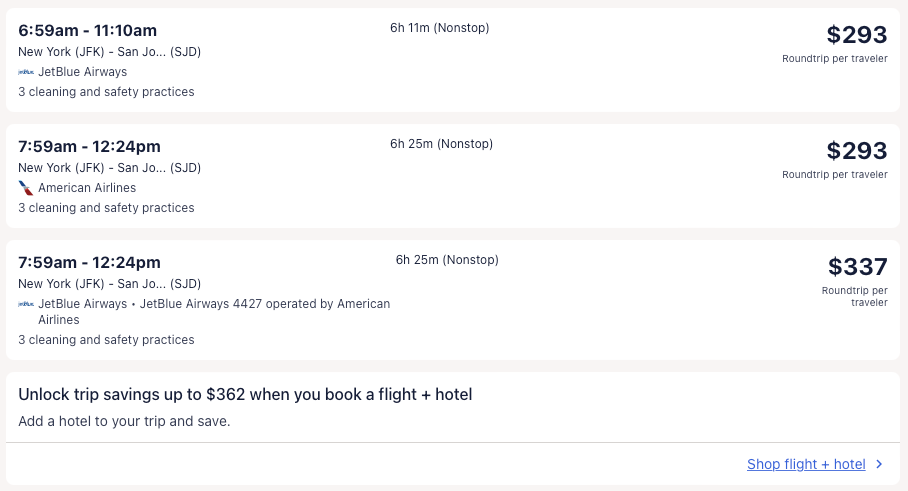The width and height of the screenshot is (908, 491).
Task: Click the American Airlines logo icon
Action: pos(26,188)
